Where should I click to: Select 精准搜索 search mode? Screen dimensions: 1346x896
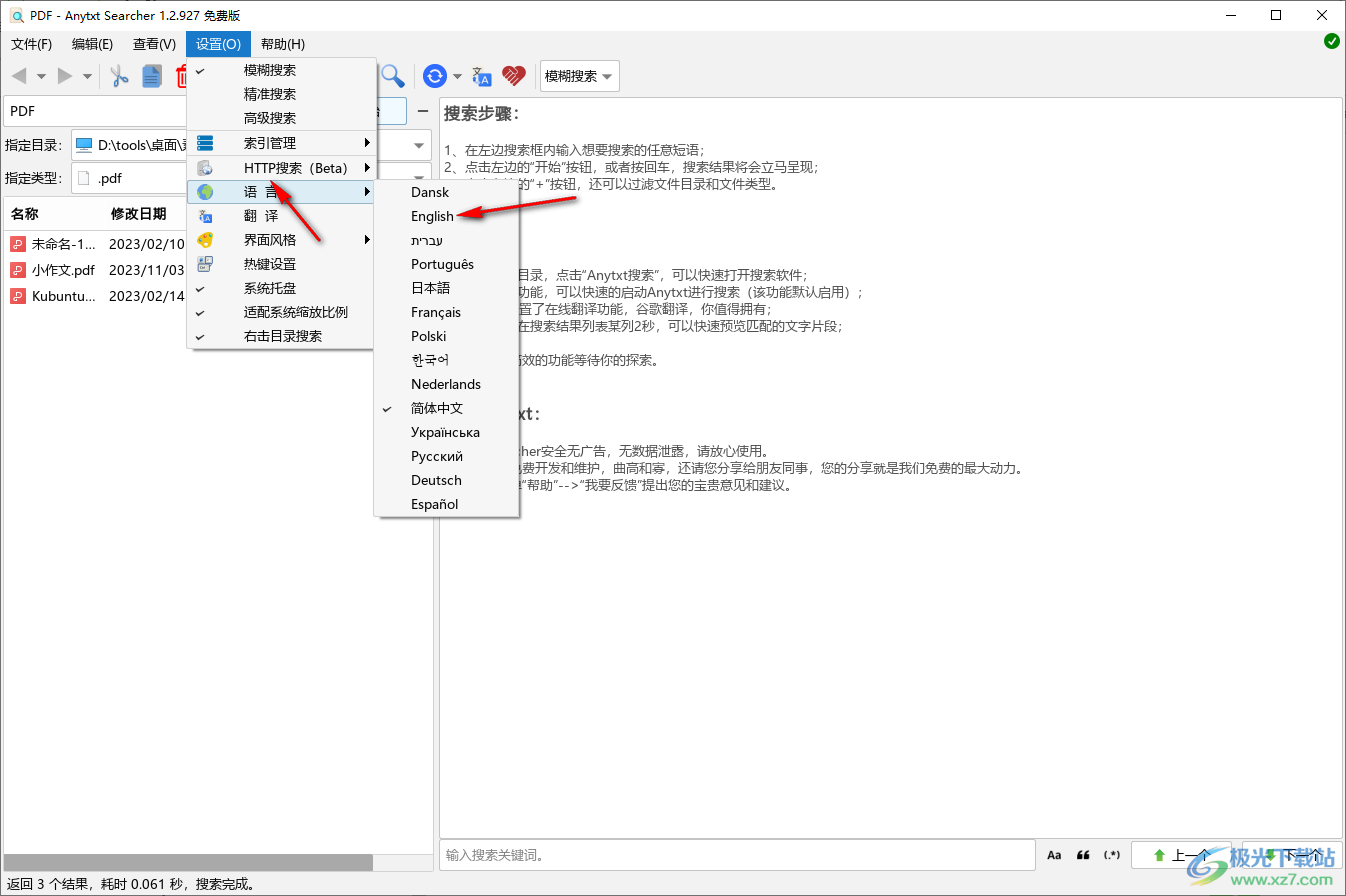[x=281, y=94]
